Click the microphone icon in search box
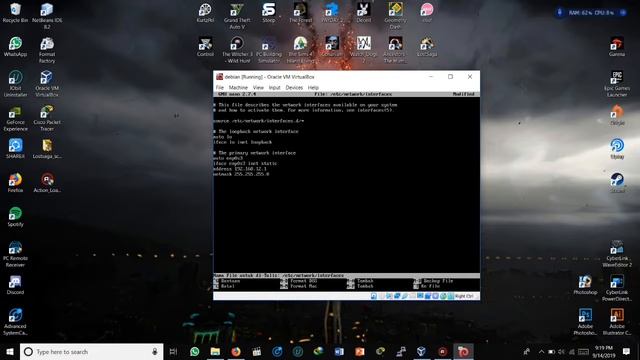 (155, 351)
